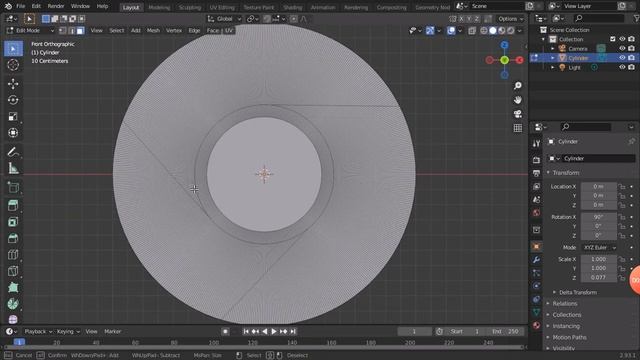This screenshot has height=360, width=640.
Task: Select the Spin tool
Action: tap(13, 304)
